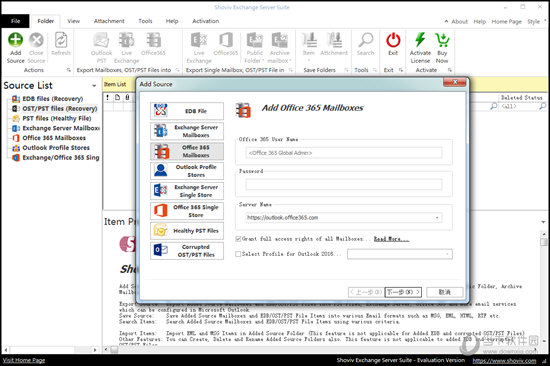Select Office 365 Mailboxes tree item
This screenshot has width=550, height=366.
pyautogui.click(x=54, y=138)
